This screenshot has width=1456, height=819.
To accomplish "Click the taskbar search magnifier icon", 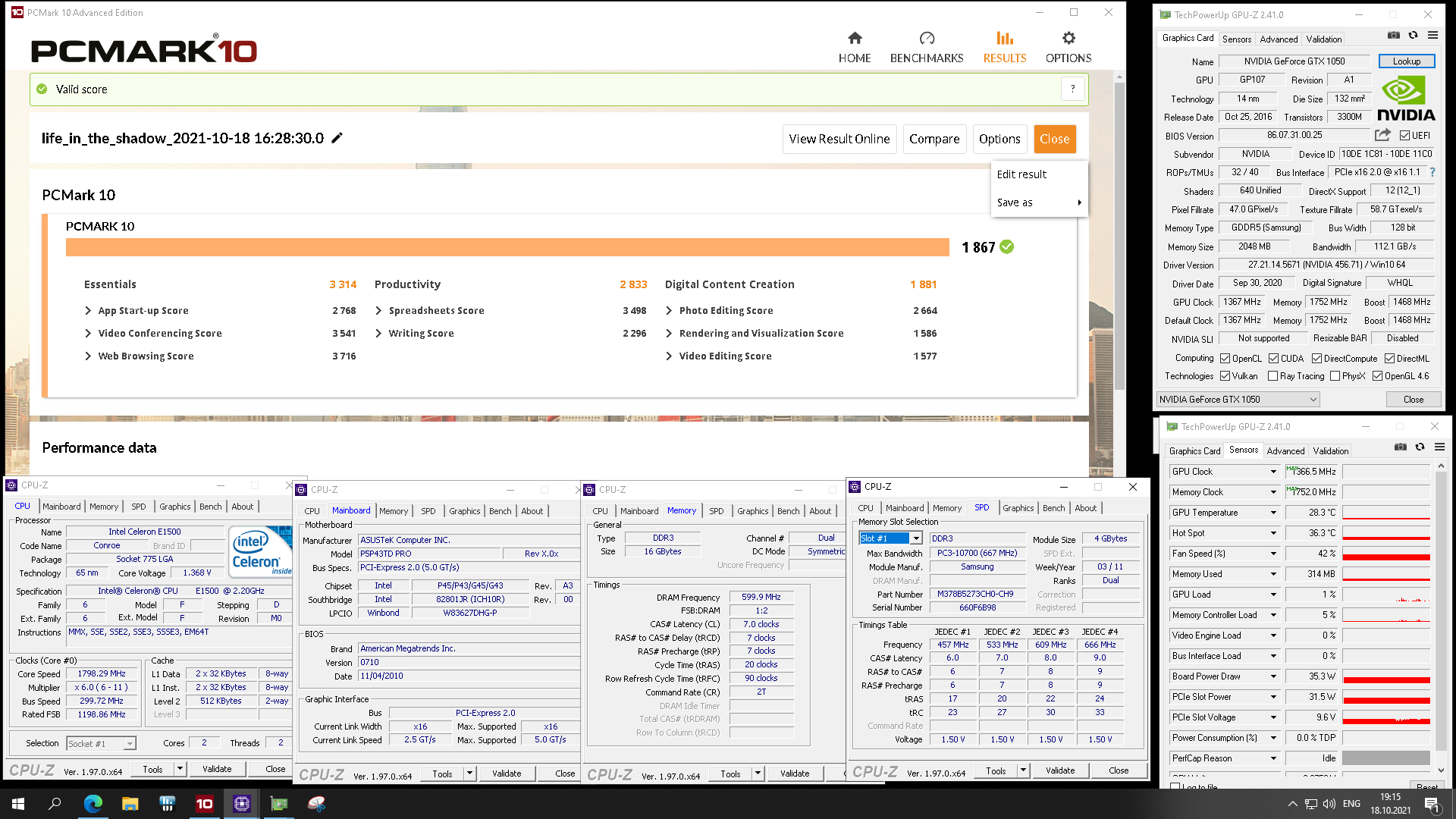I will pos(55,804).
